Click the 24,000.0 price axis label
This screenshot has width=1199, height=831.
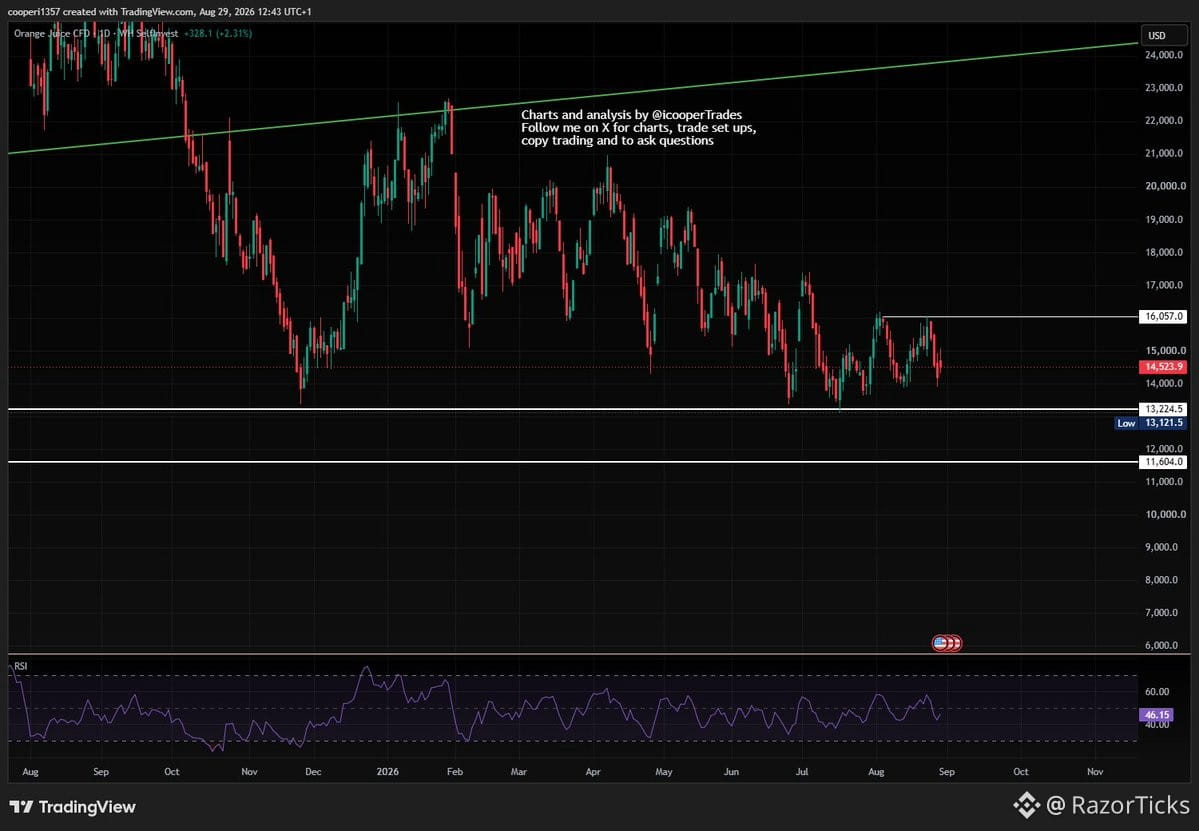pyautogui.click(x=1165, y=55)
